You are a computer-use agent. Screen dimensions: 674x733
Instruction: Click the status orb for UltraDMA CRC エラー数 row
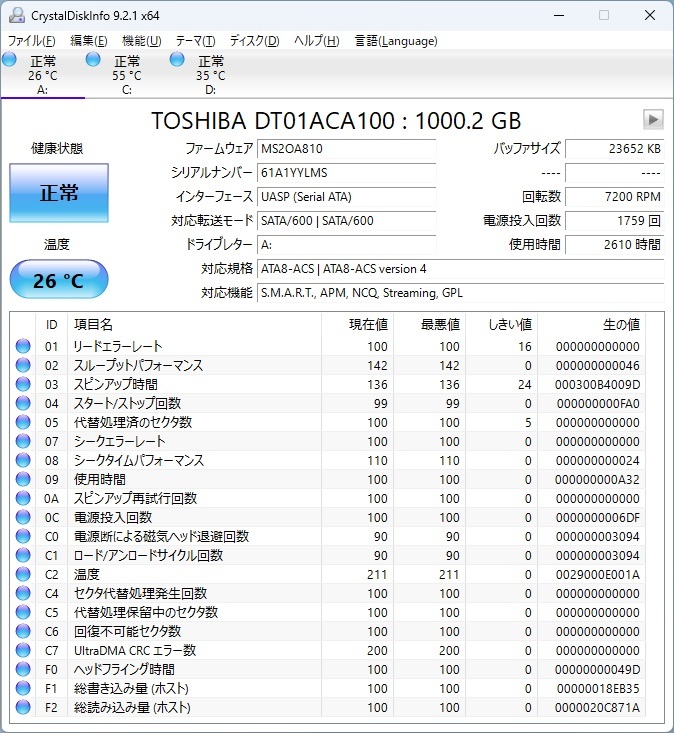[x=23, y=650]
